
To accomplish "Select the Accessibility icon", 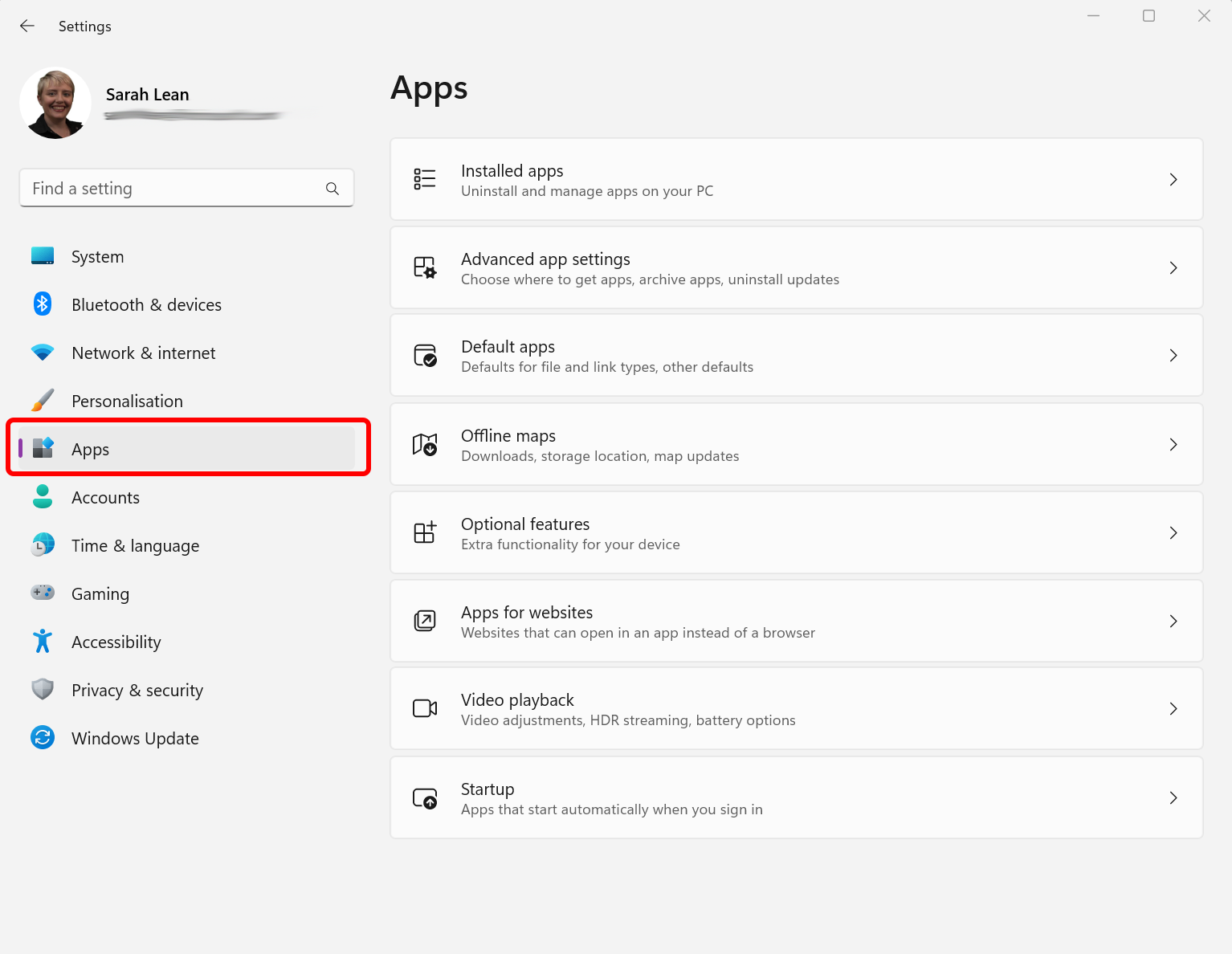I will pyautogui.click(x=42, y=641).
